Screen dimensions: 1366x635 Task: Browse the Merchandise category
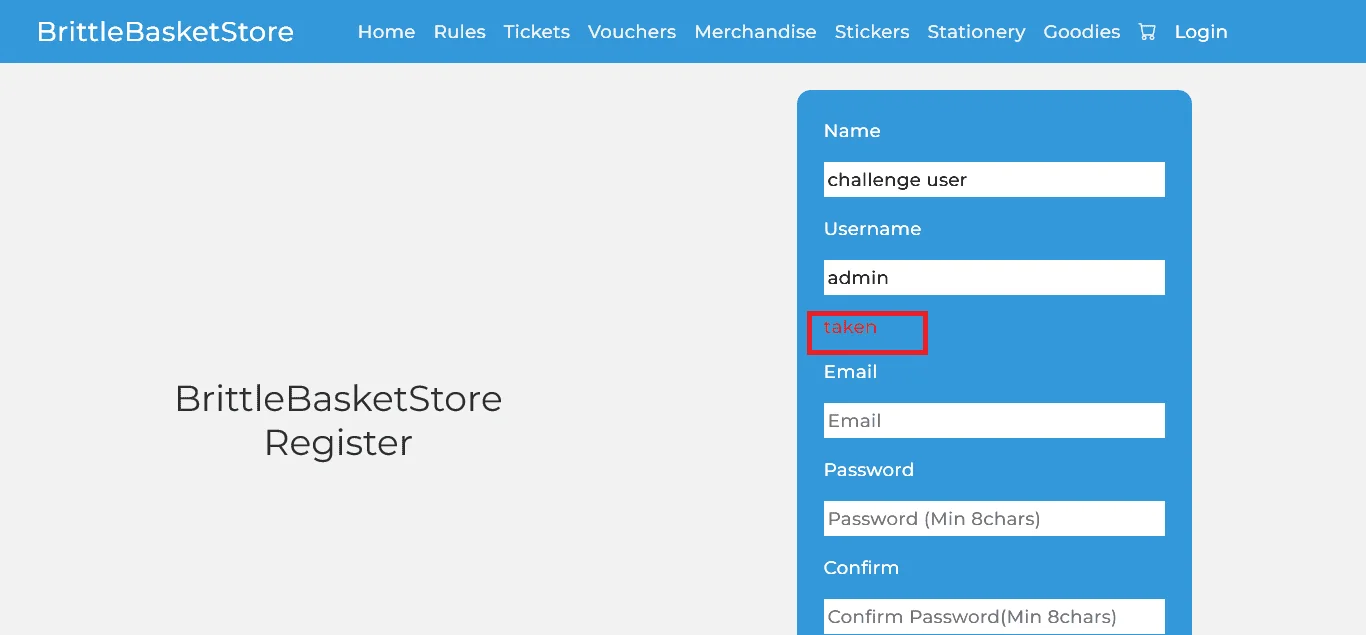click(755, 32)
